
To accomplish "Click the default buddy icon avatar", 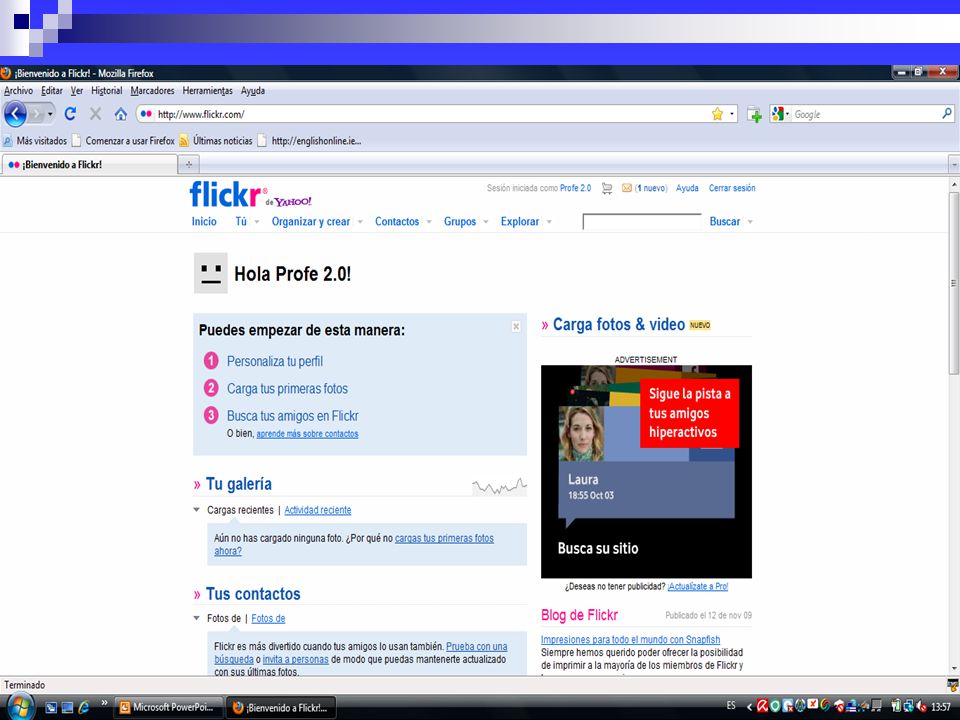I will 211,273.
